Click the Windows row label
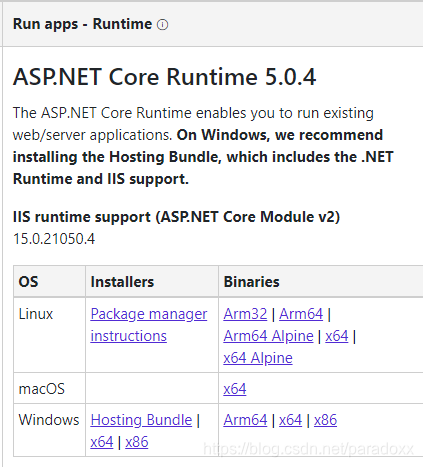The width and height of the screenshot is (423, 467). pyautogui.click(x=49, y=420)
